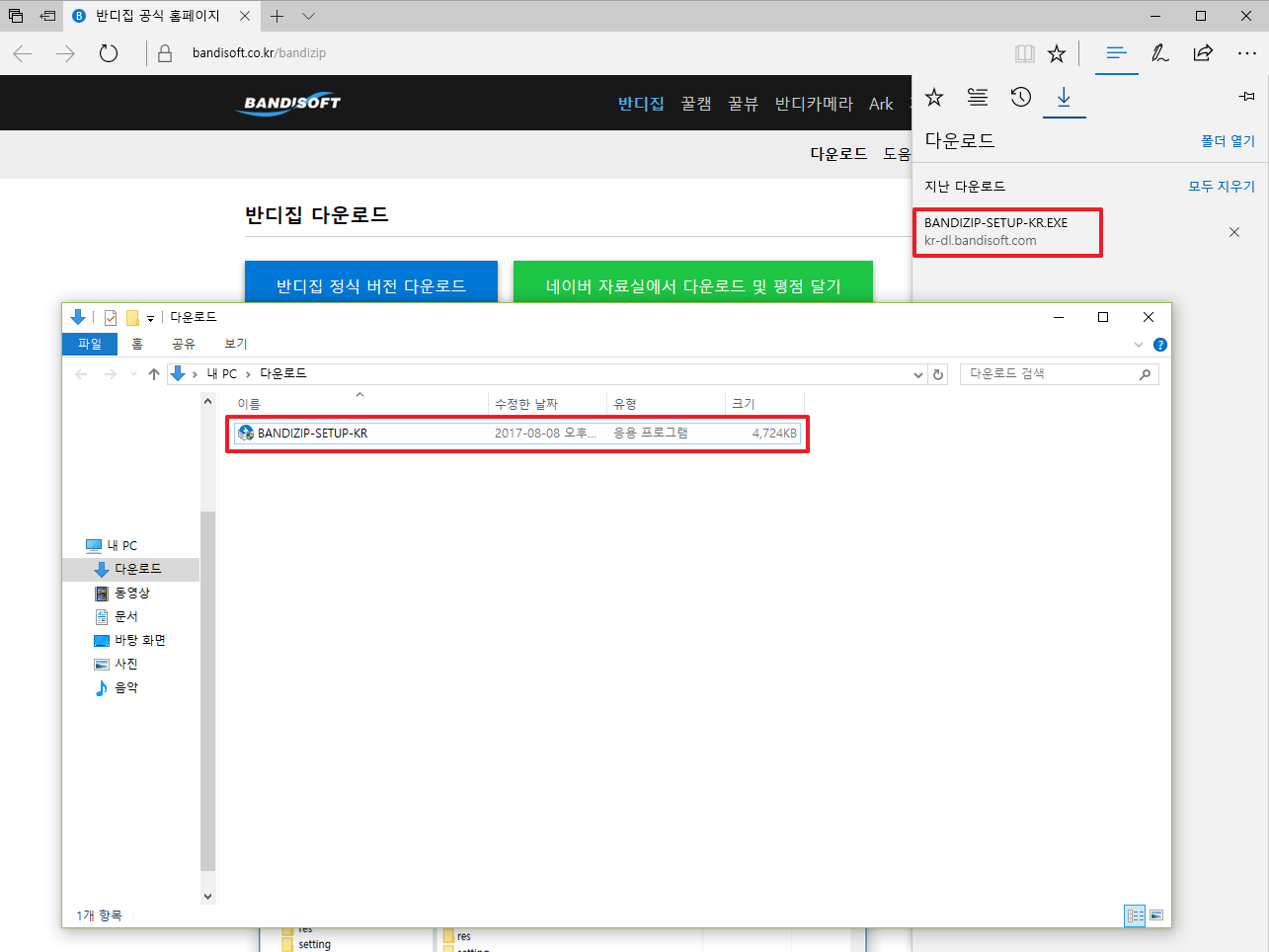Click new folder icon in Explorer title bar

132,317
